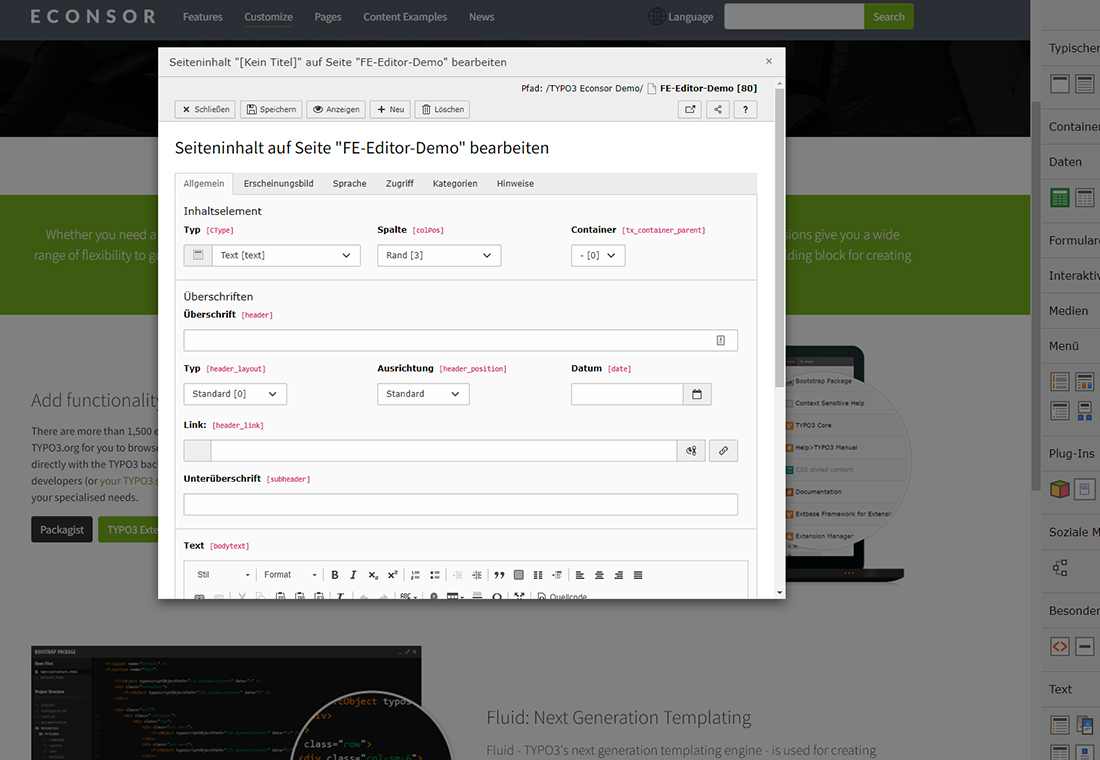The height and width of the screenshot is (760, 1100).
Task: Insert a block quote
Action: point(499,575)
